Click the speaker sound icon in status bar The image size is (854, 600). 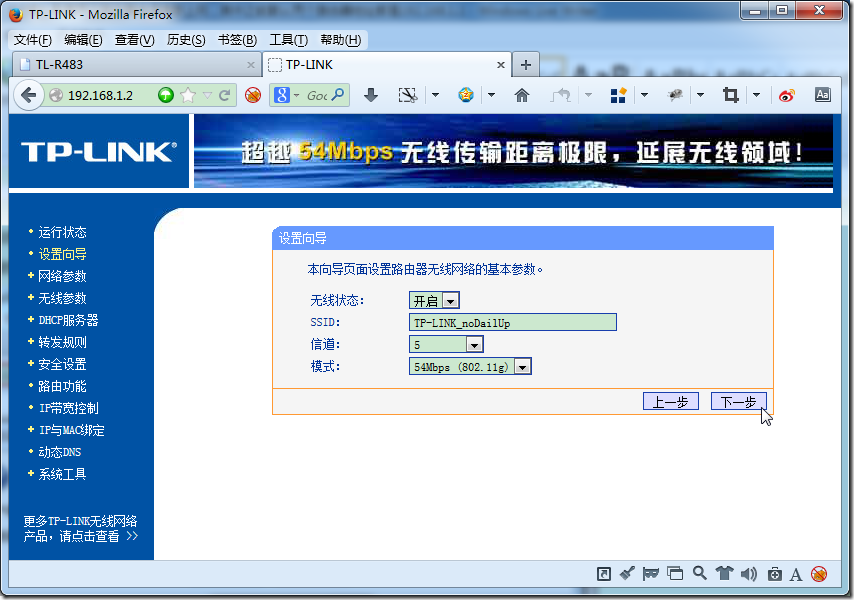pyautogui.click(x=749, y=574)
